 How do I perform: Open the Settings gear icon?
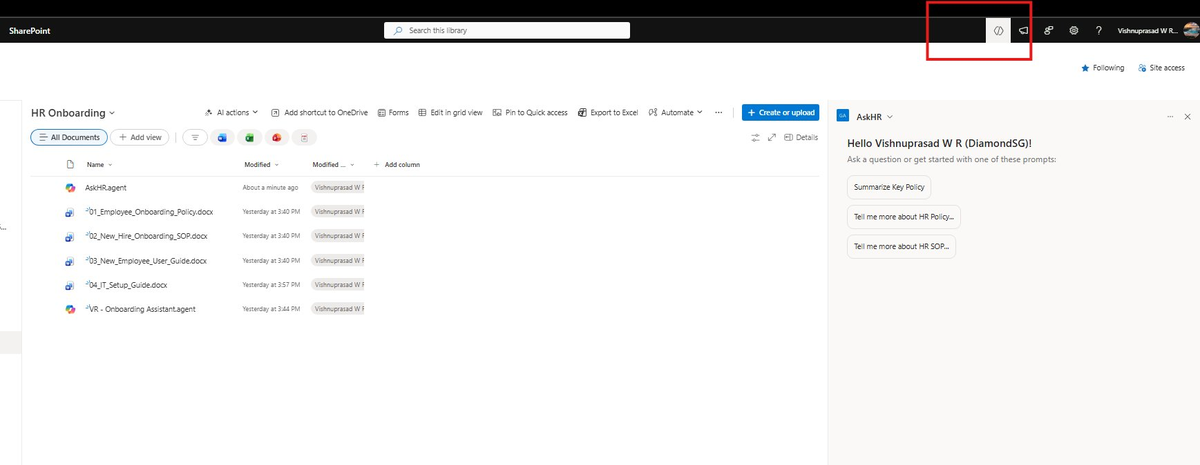pyautogui.click(x=1074, y=31)
